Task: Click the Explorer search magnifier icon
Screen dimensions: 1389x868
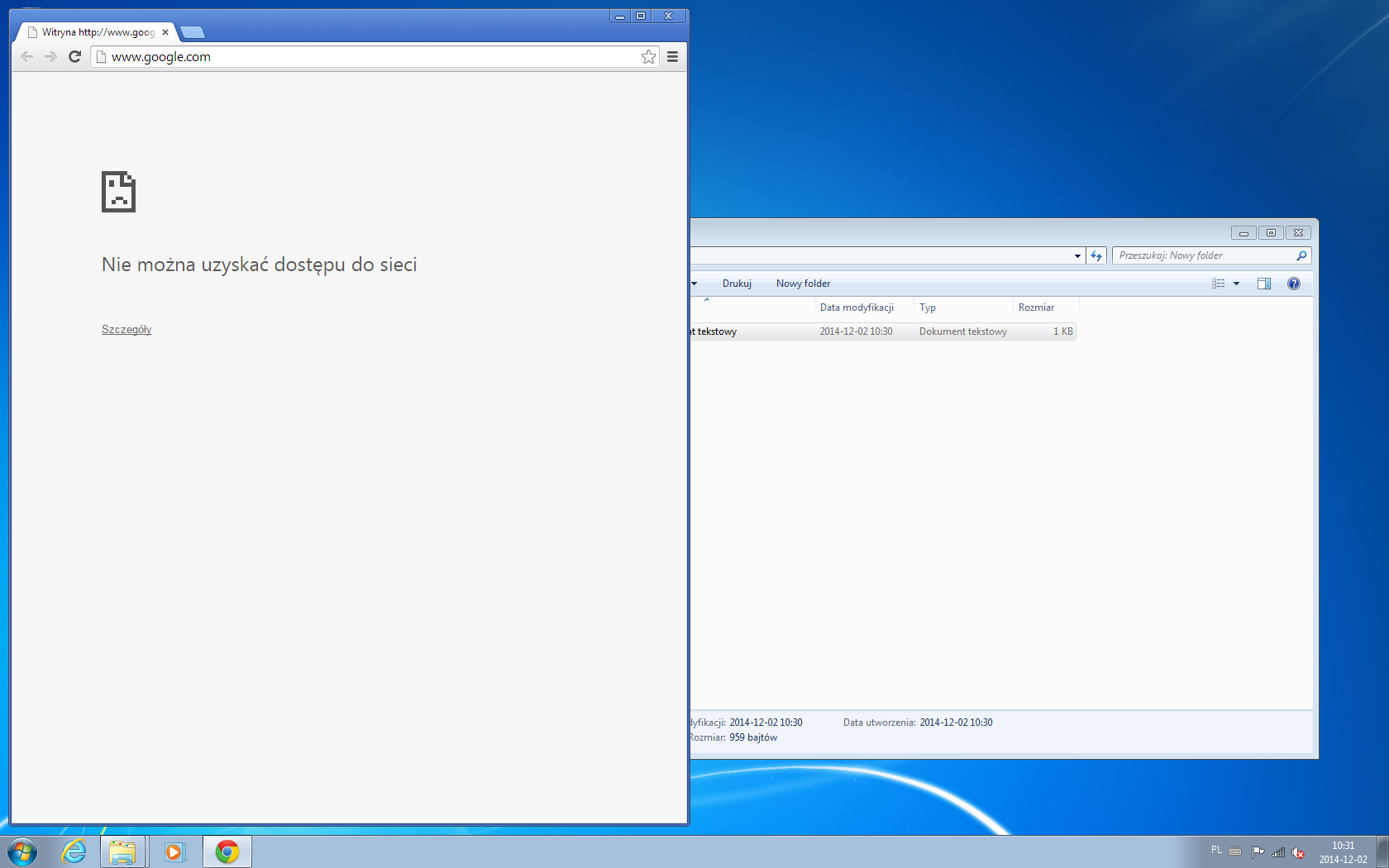Action: [1301, 255]
